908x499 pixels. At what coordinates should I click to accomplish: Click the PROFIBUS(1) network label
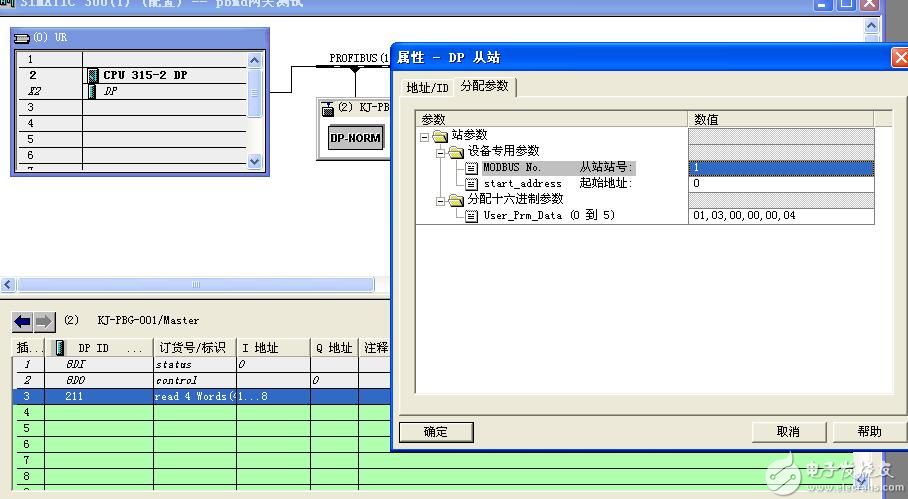tap(358, 58)
